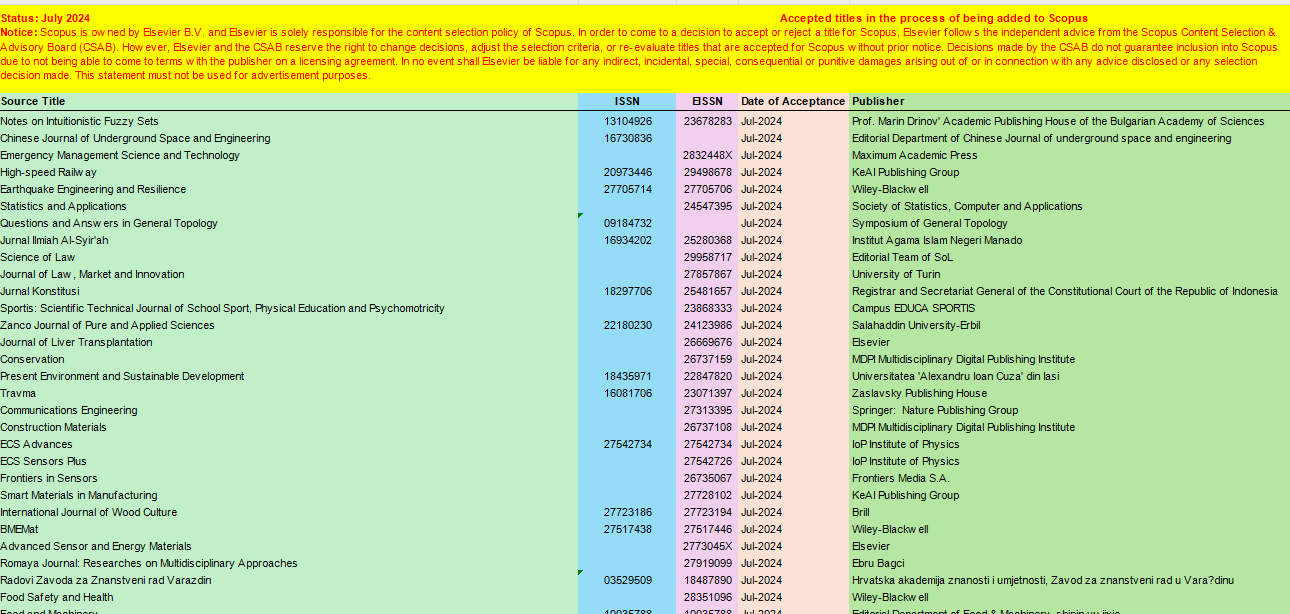This screenshot has height=614, width=1290.
Task: Select 'Communications Engineering' title cell
Action: click(289, 410)
